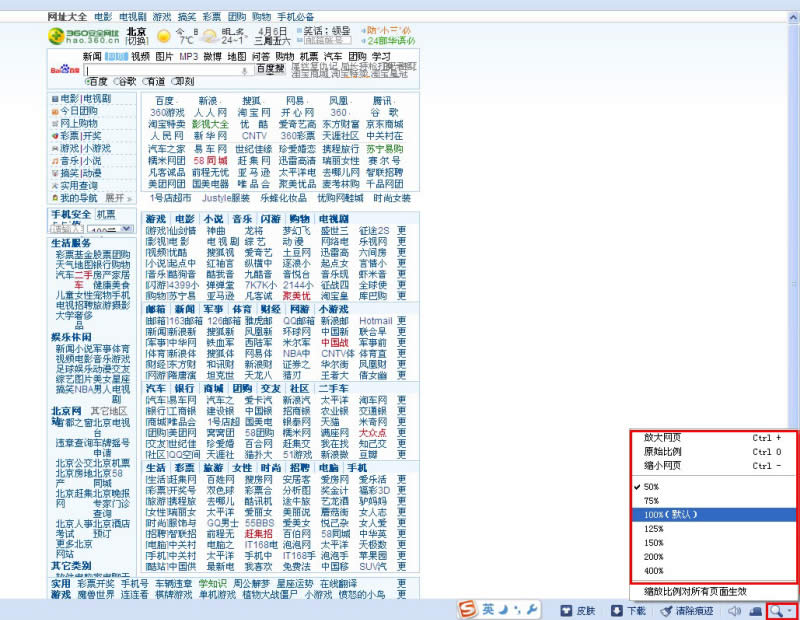The image size is (800, 620).
Task: Expand 我的导航 展开 section
Action: tap(118, 198)
